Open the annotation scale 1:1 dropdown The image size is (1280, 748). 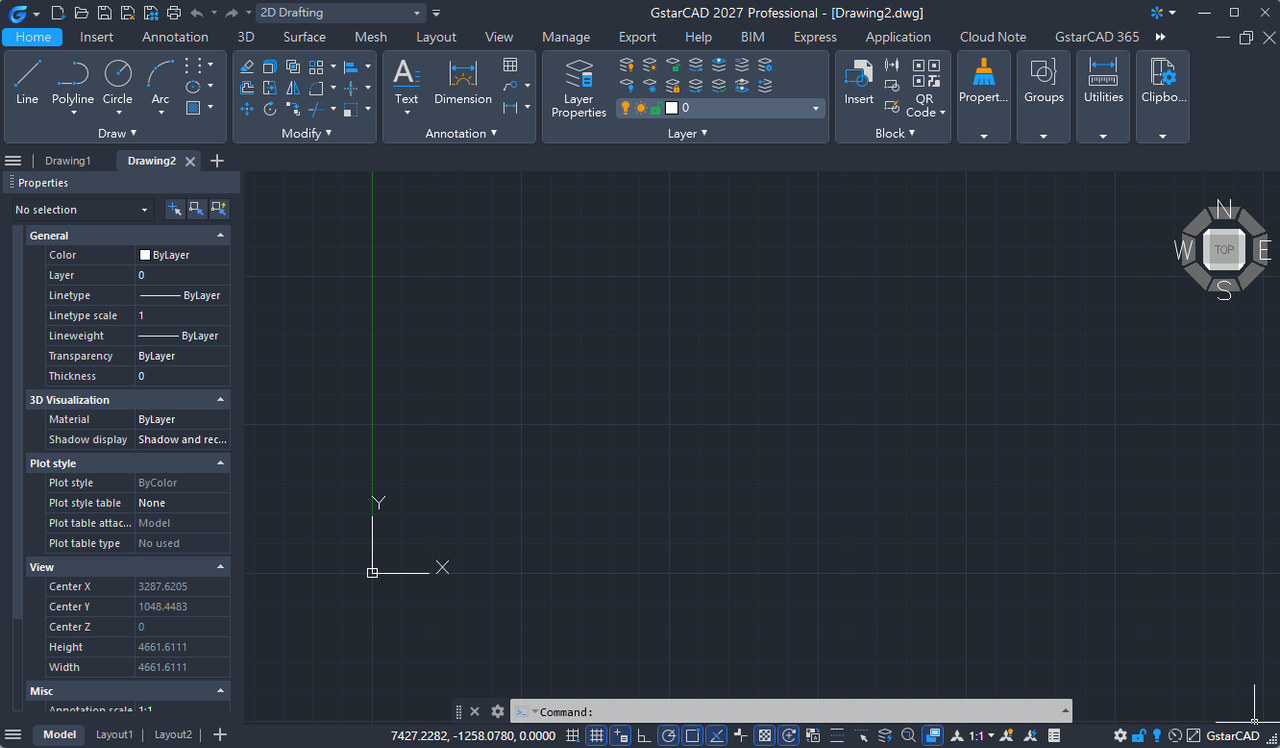tap(981, 736)
